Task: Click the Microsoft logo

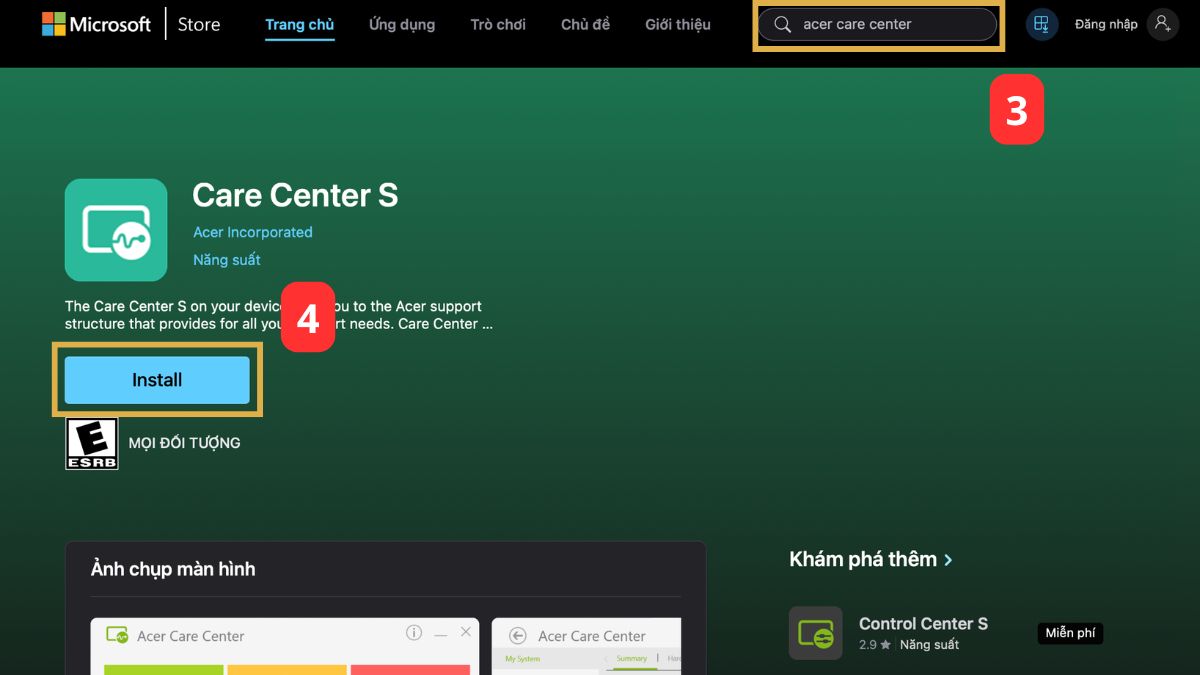Action: coord(96,24)
